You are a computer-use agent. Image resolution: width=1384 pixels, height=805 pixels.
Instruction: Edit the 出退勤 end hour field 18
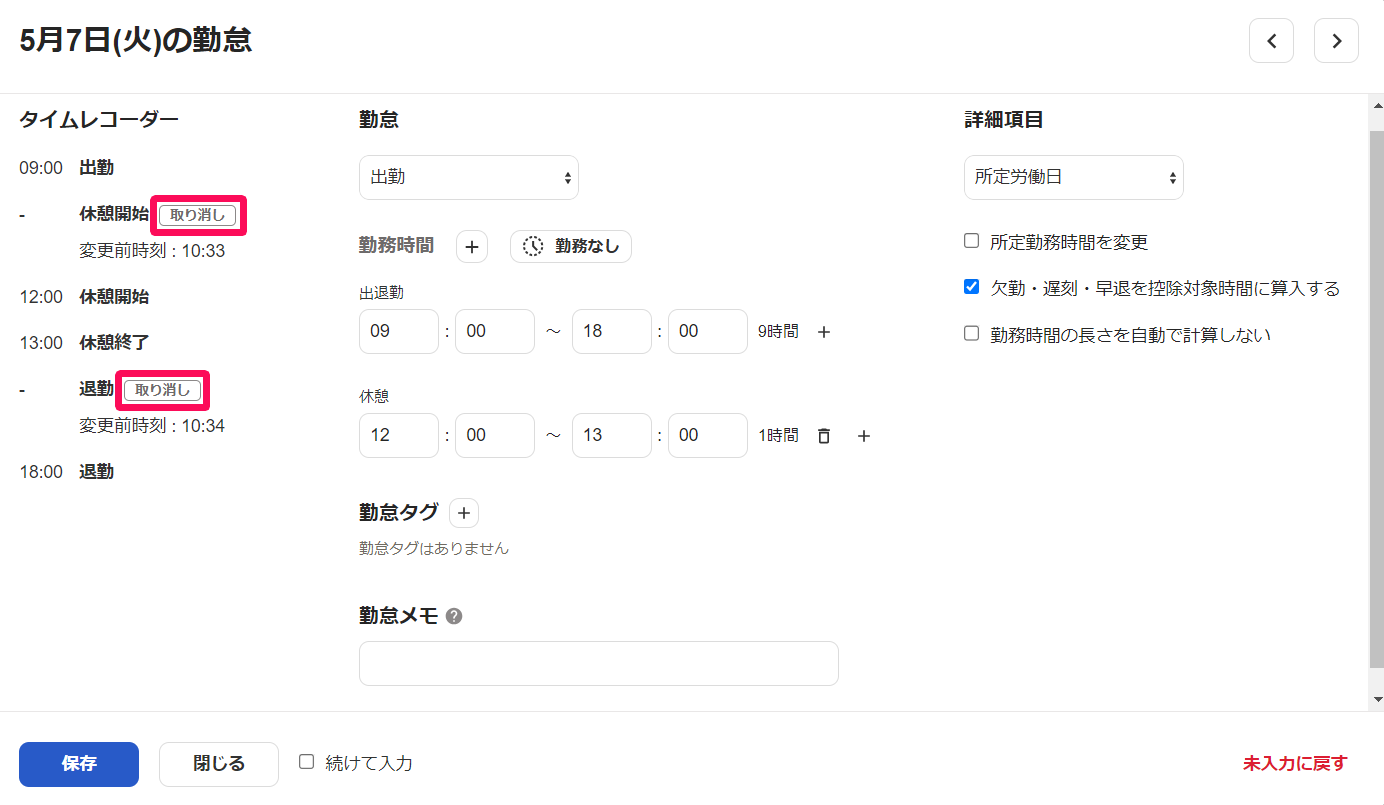point(612,331)
